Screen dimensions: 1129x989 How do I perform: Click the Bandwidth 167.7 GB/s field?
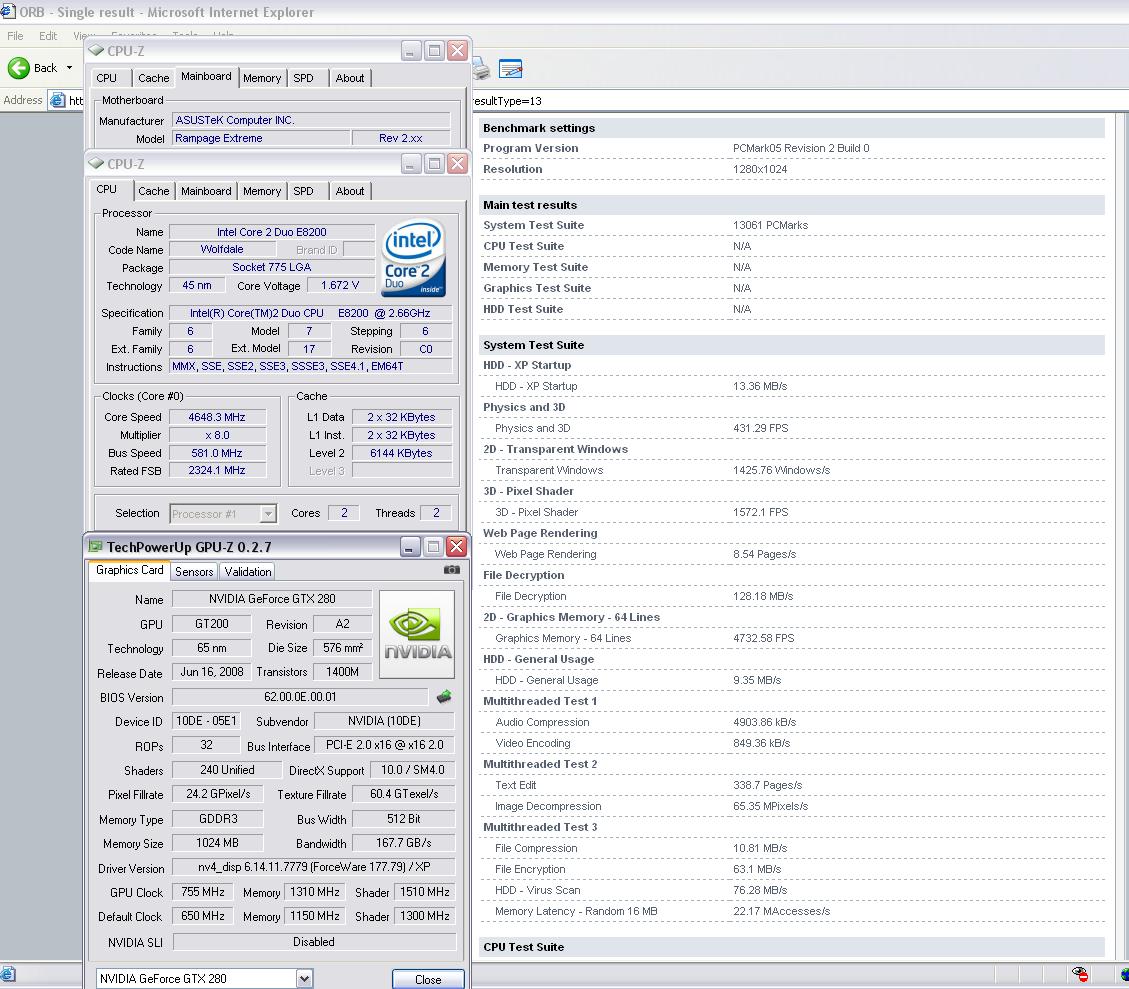(x=403, y=843)
